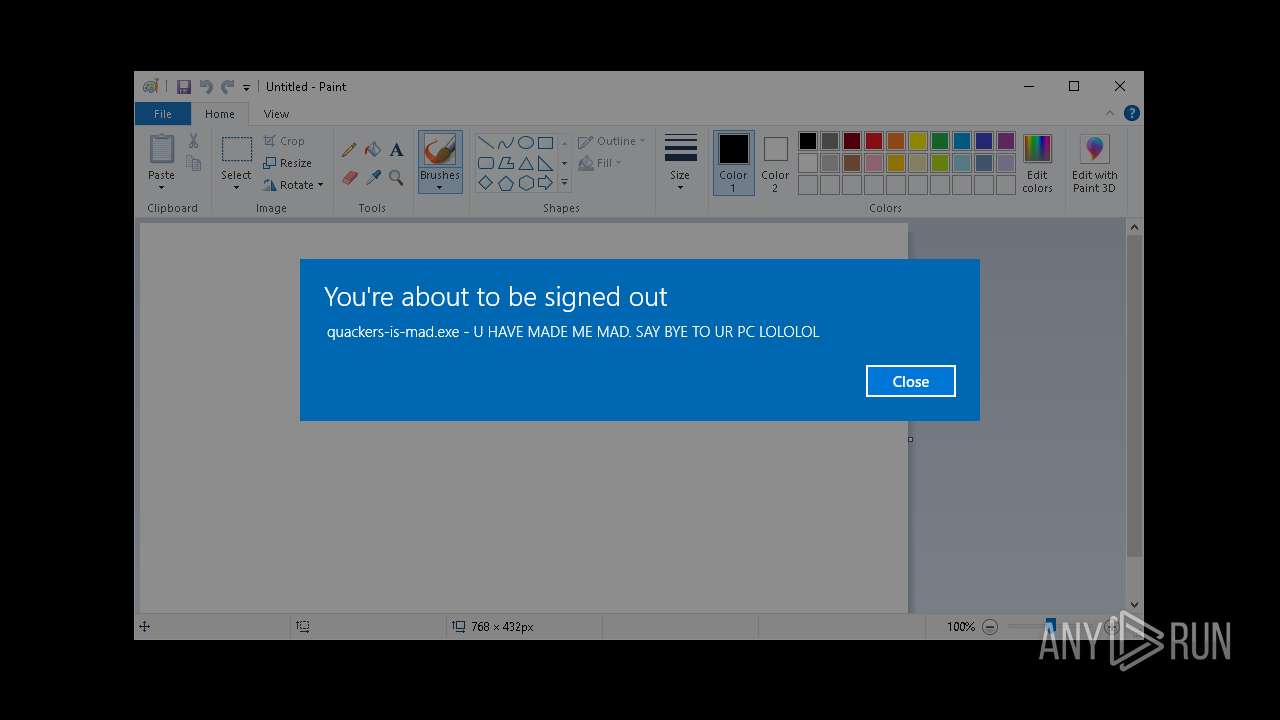Activate the Color 1 foreground selector
Screen dimensions: 1280x720
point(733,163)
